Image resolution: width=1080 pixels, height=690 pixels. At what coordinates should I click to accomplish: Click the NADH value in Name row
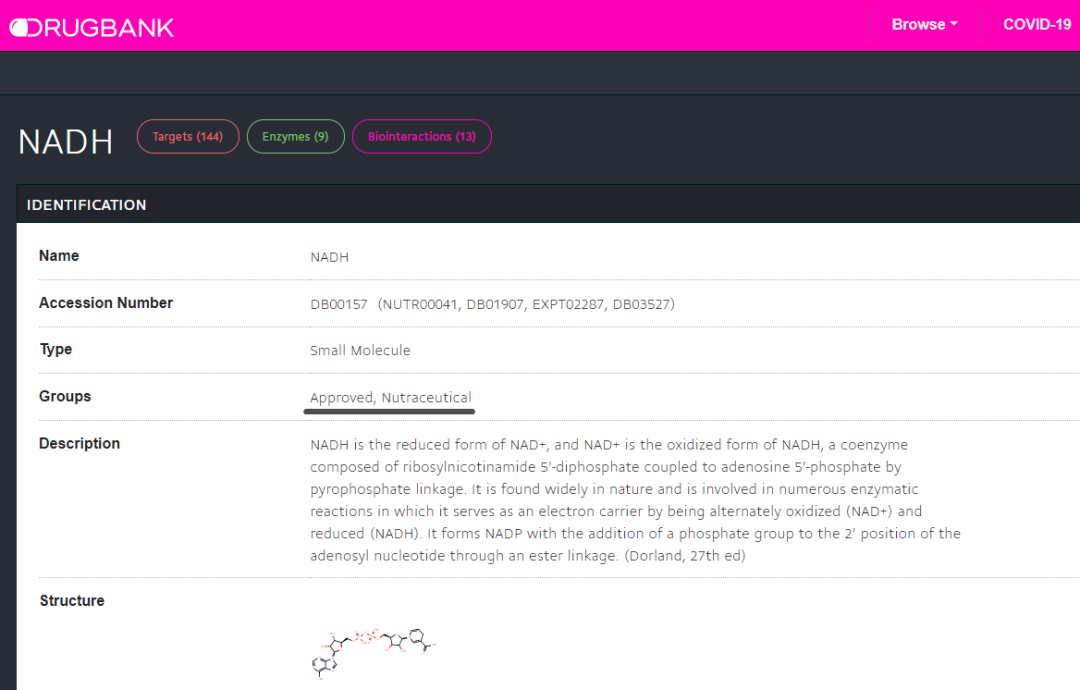(x=329, y=257)
